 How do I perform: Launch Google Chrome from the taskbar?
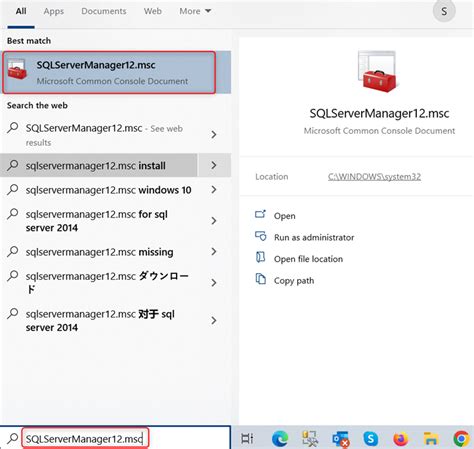point(462,439)
